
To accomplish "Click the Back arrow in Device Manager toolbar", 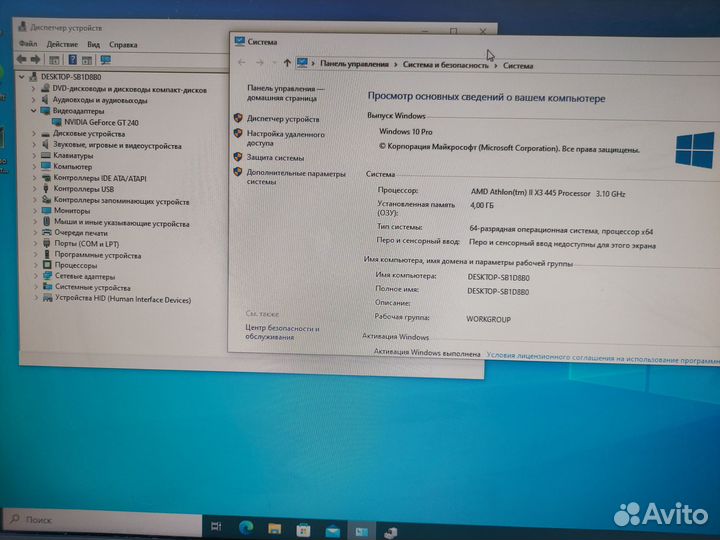I will click(22, 59).
